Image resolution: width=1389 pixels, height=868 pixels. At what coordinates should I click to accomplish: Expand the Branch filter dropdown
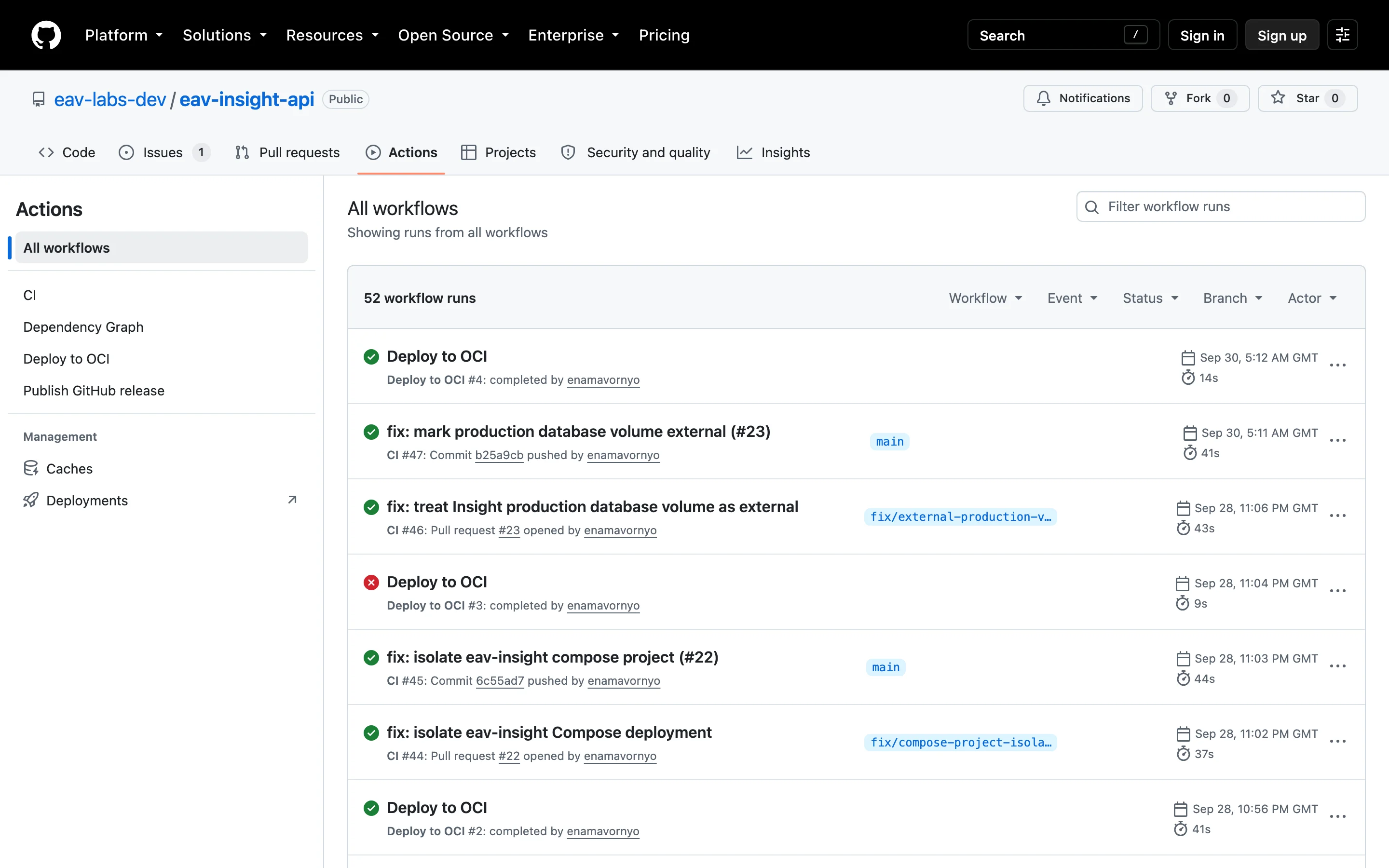[x=1233, y=298]
